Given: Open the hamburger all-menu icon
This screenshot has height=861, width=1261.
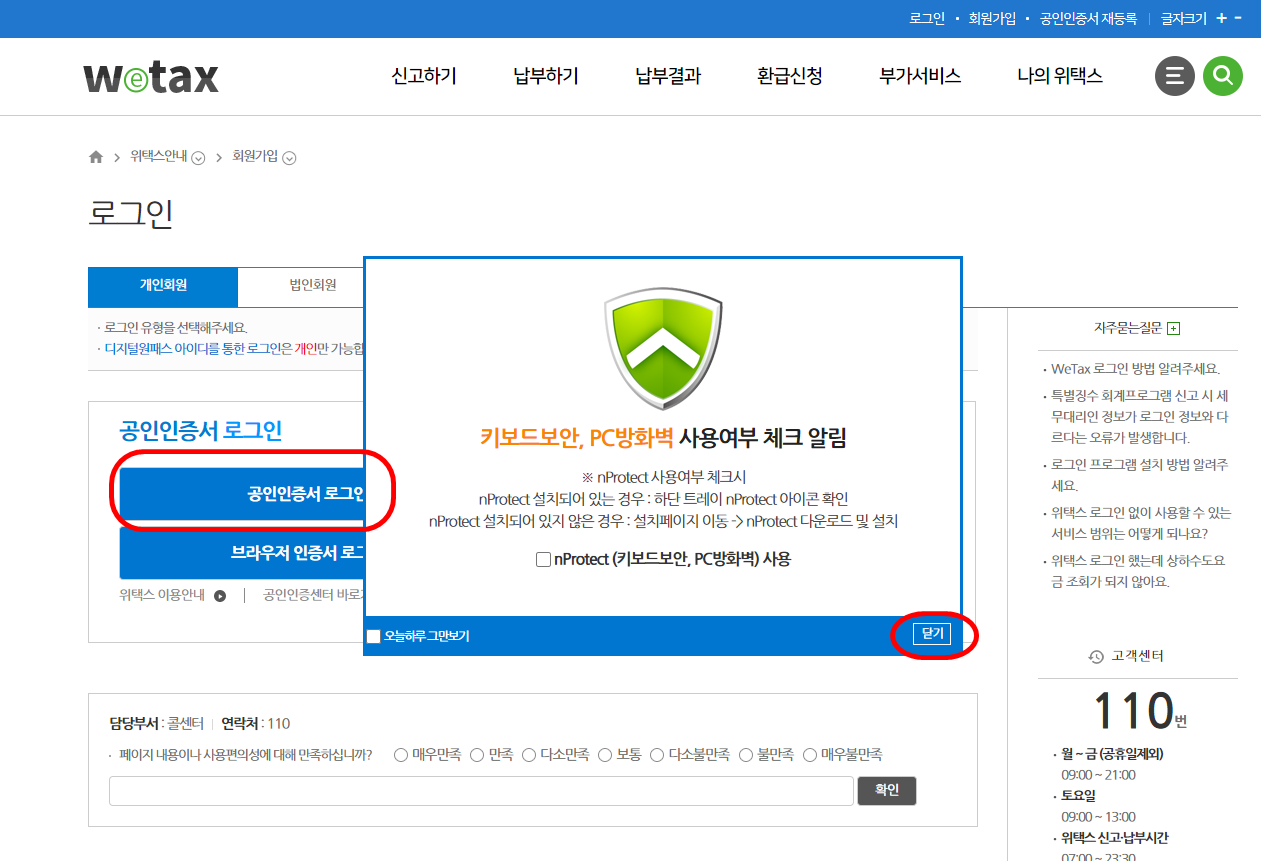Looking at the screenshot, I should pos(1174,76).
